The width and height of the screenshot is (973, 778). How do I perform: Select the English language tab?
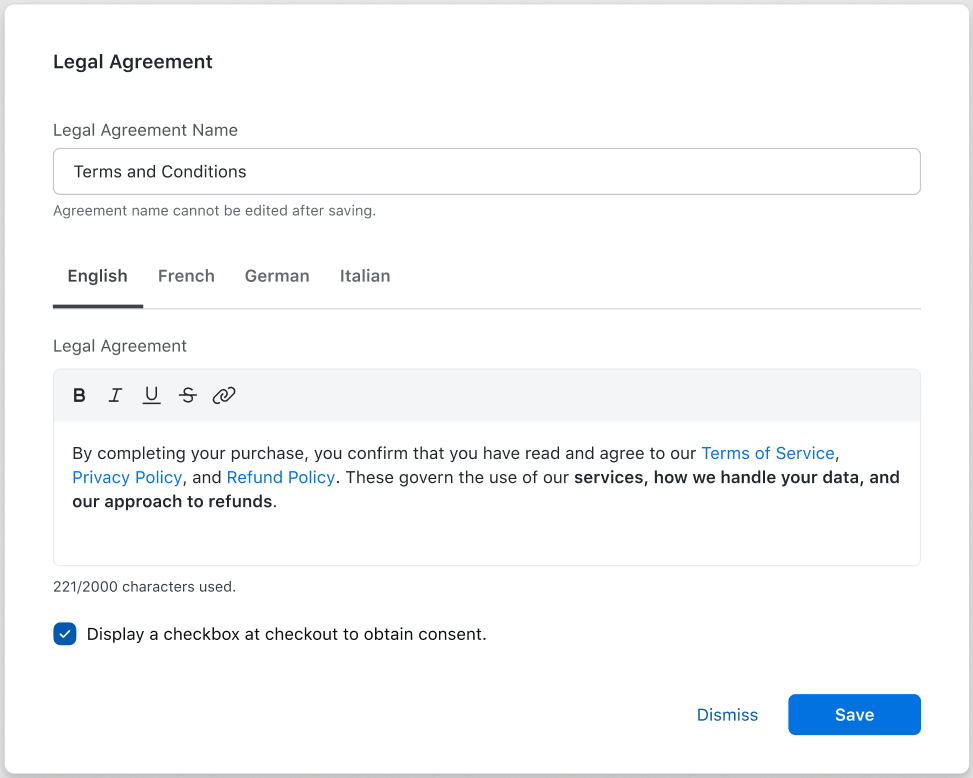[98, 276]
